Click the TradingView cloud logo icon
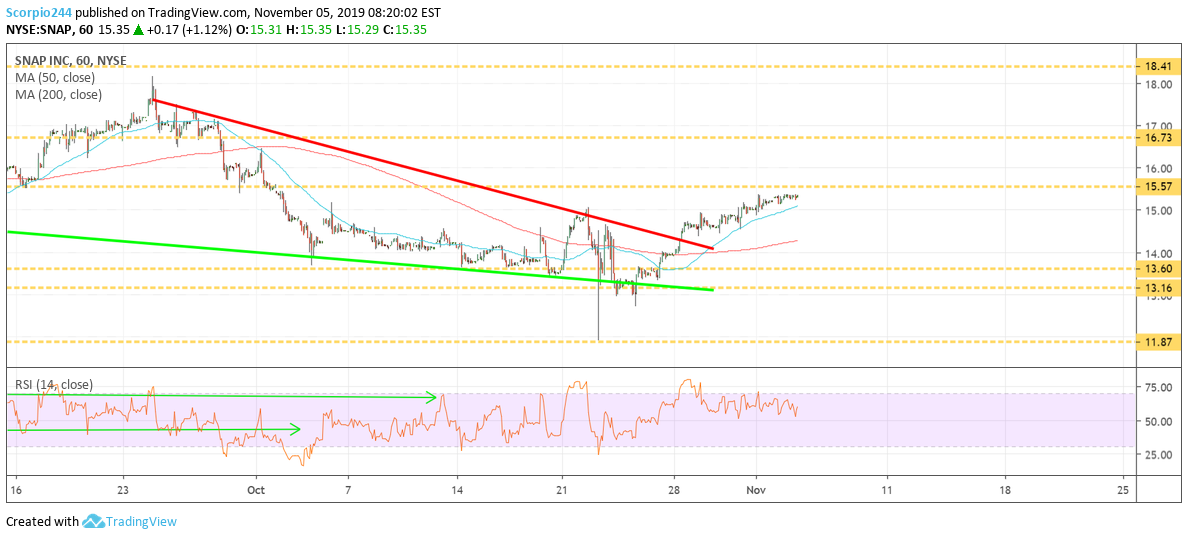This screenshot has width=1188, height=539. point(92,522)
